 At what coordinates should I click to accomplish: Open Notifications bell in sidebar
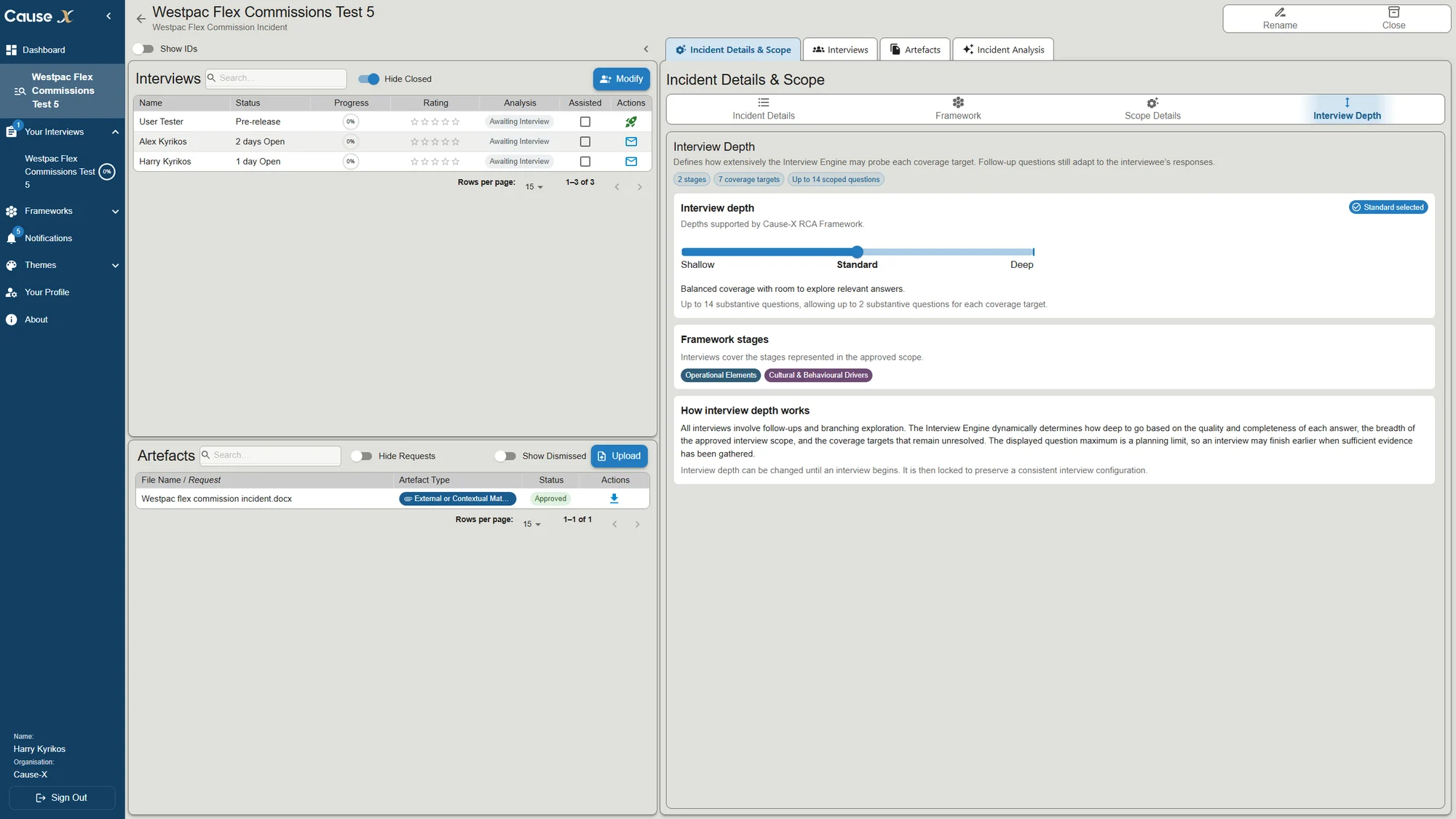coord(12,238)
